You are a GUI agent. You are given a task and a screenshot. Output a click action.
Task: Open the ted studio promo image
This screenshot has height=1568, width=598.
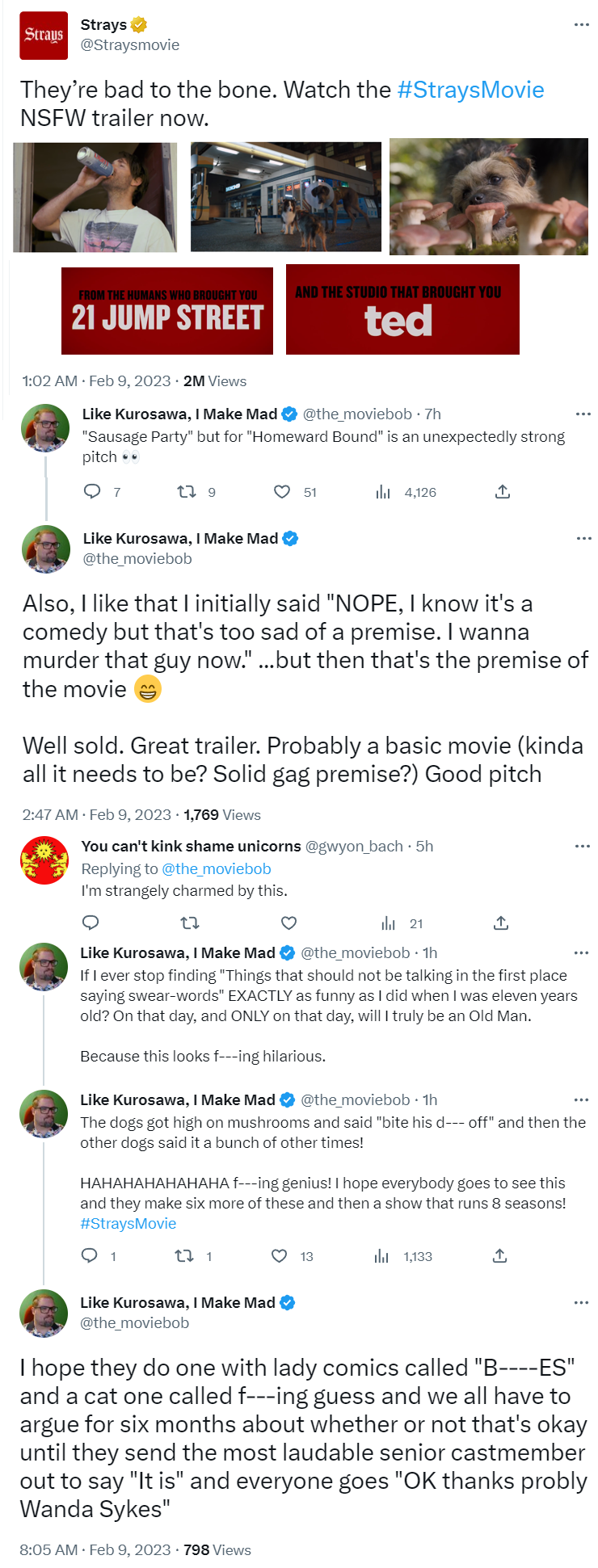(402, 309)
